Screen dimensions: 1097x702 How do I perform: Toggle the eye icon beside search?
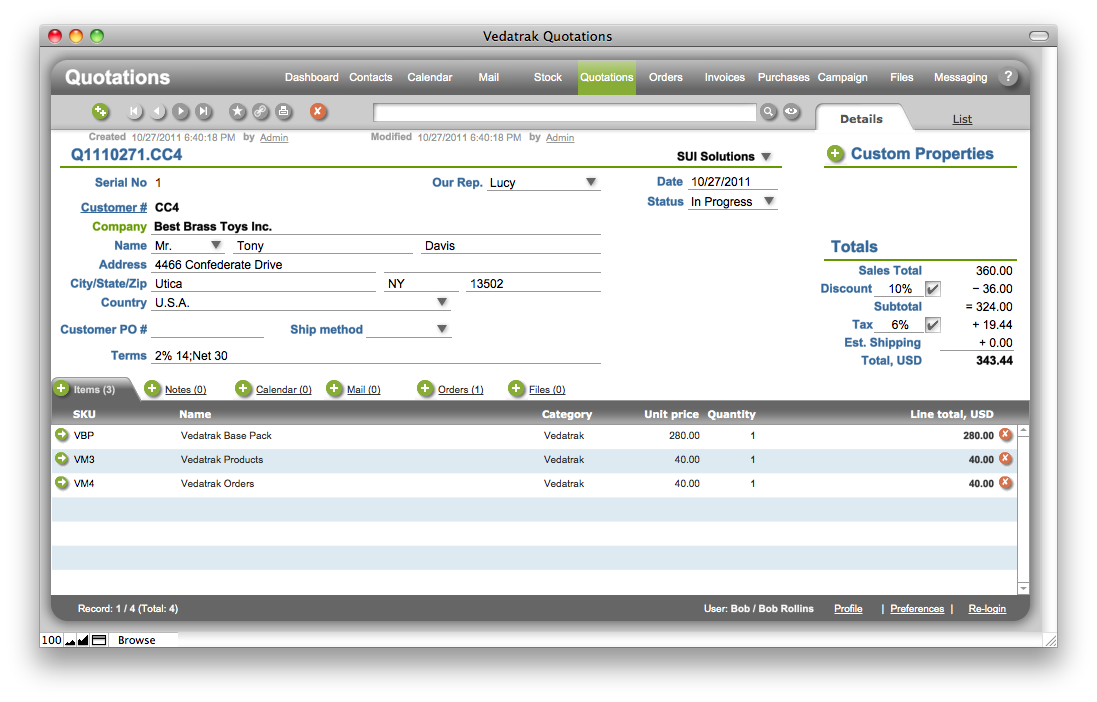[792, 112]
